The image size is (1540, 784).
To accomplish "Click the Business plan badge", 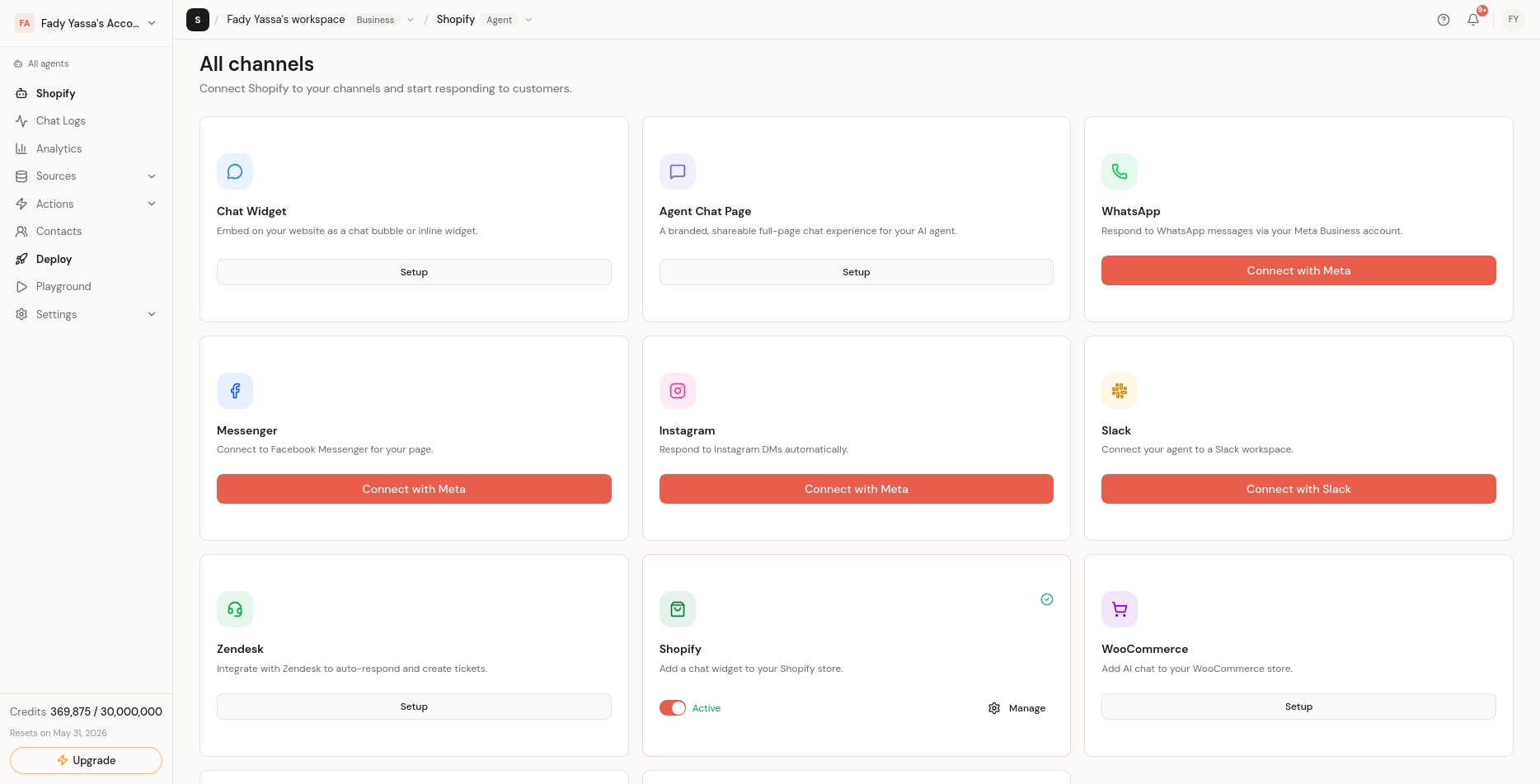I will [x=375, y=20].
